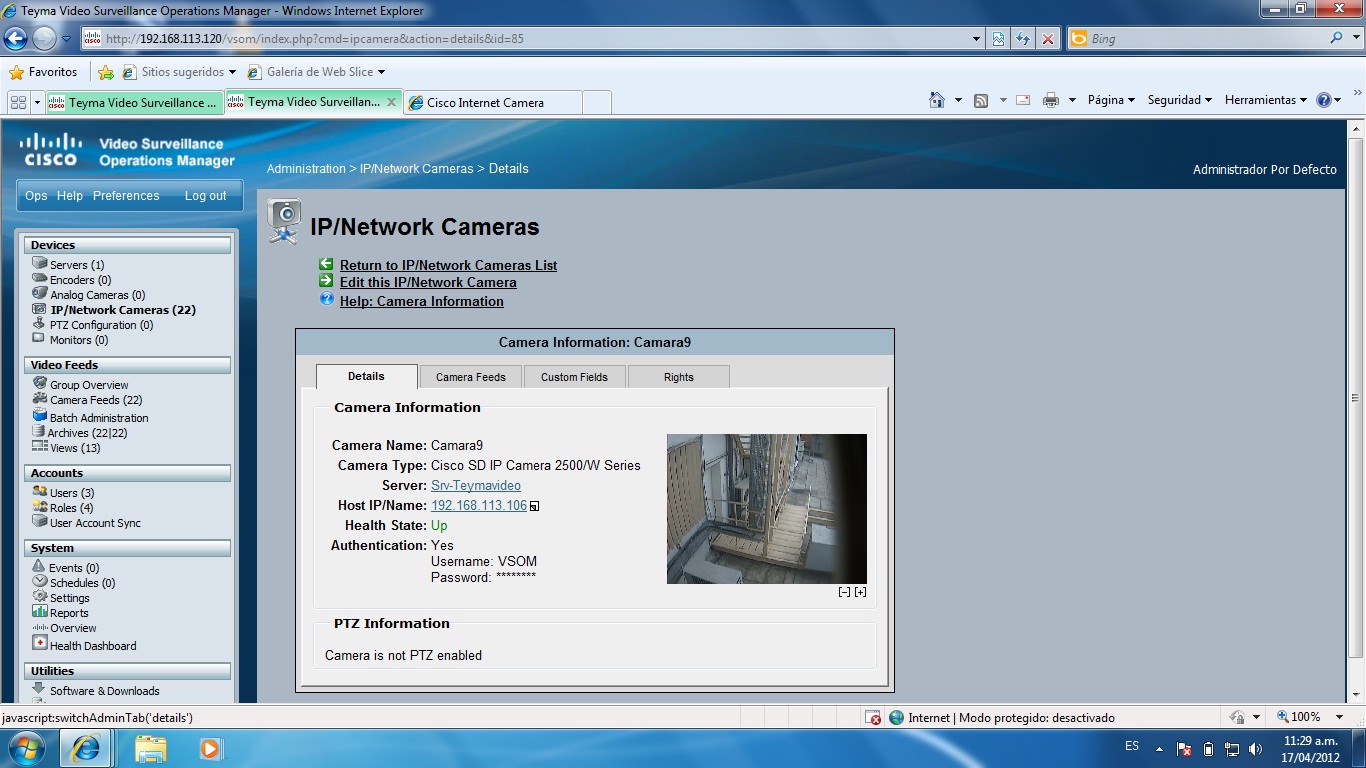Screen dimensions: 1366x768
Task: Click the Reports chart icon
Action: point(40,611)
